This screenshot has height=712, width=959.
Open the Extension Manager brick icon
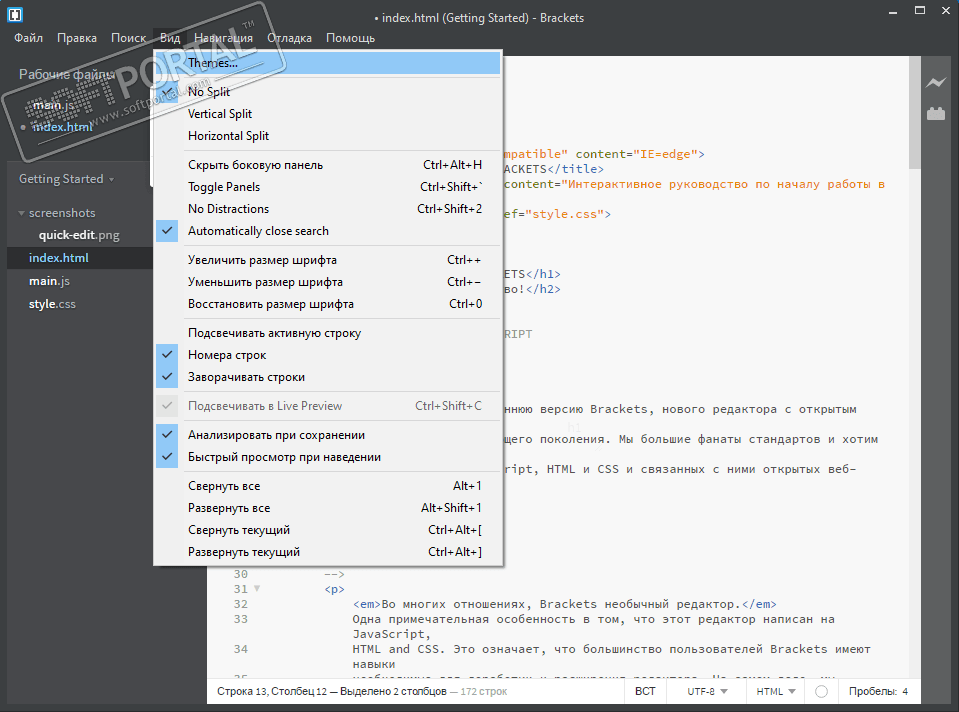click(936, 113)
